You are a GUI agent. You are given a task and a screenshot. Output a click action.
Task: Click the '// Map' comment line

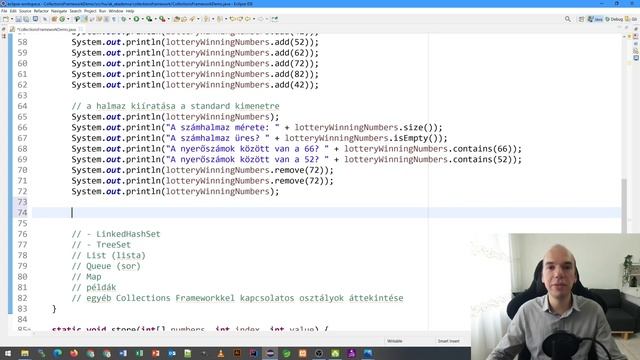[x=87, y=277]
